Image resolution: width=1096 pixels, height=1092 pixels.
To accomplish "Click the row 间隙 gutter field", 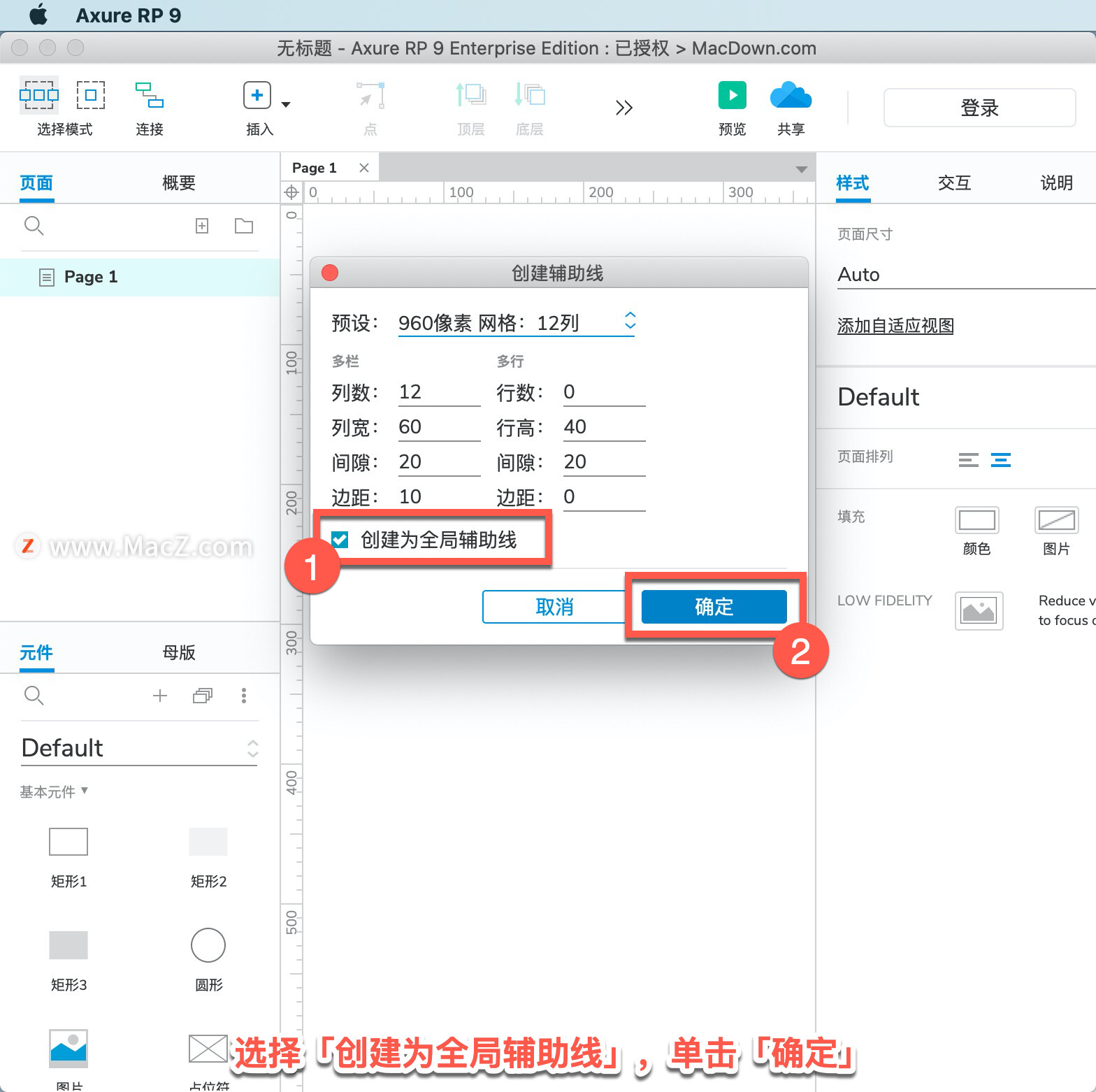I will click(605, 461).
